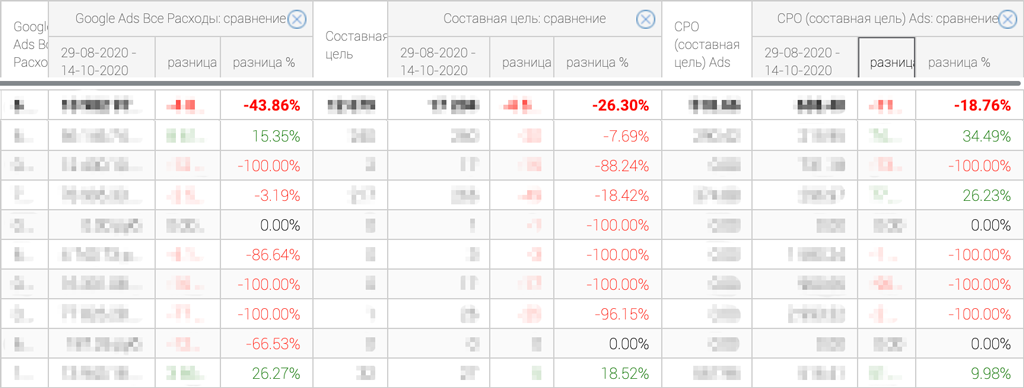The width and height of the screenshot is (1024, 388).
Task: Click the CPO (составная цель) Ads column header
Action: pyautogui.click(x=707, y=46)
